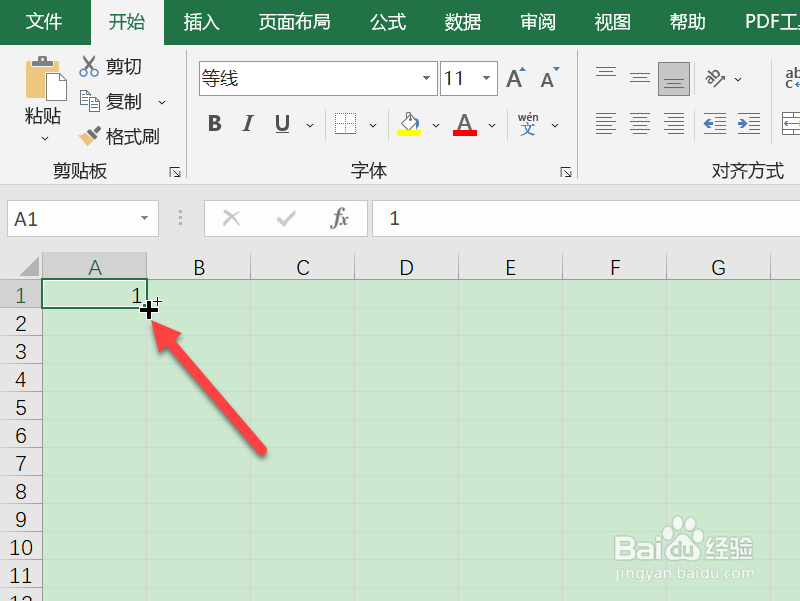800x601 pixels.
Task: Center text horizontally
Action: click(639, 123)
